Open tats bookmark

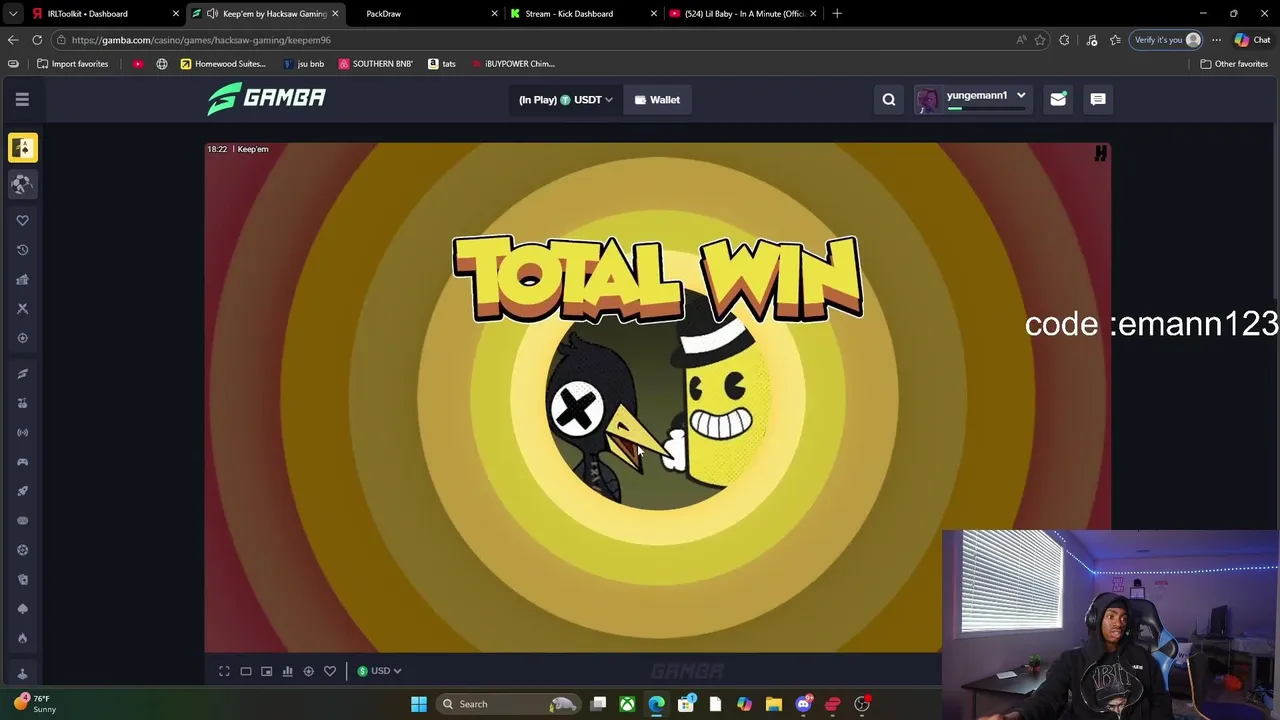(441, 64)
